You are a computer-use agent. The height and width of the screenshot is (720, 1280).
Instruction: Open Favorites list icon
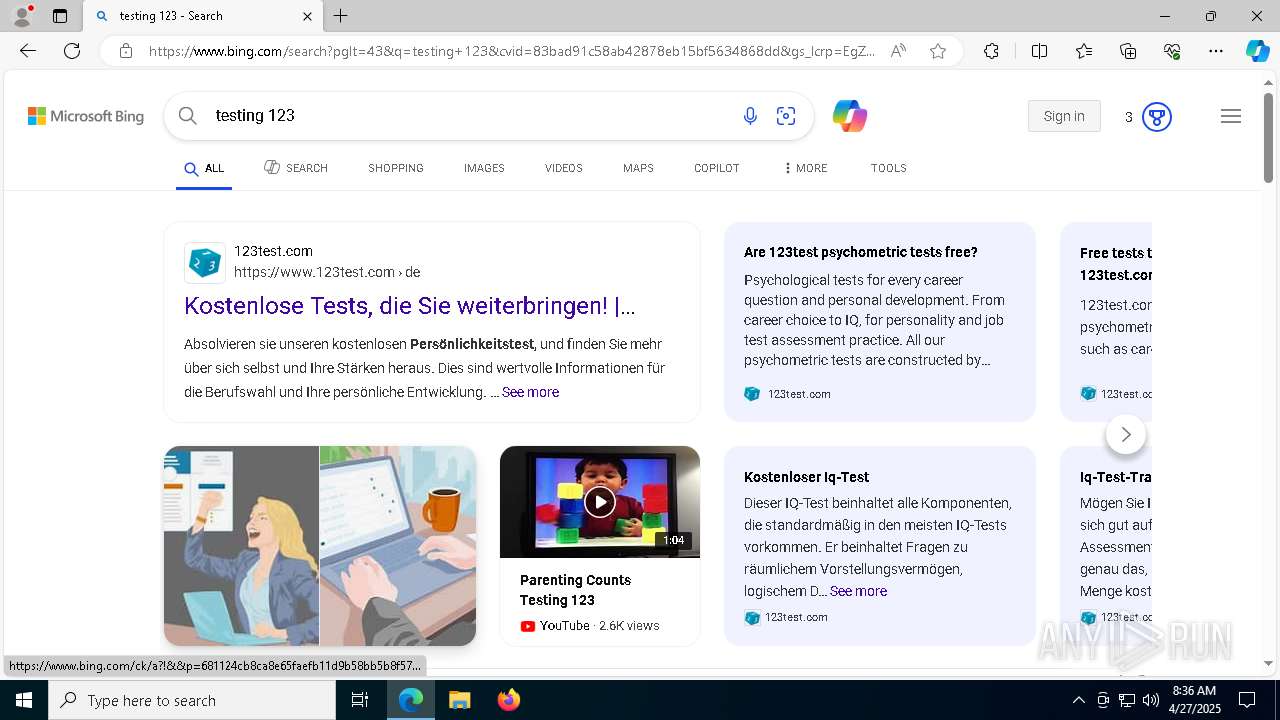(1084, 51)
